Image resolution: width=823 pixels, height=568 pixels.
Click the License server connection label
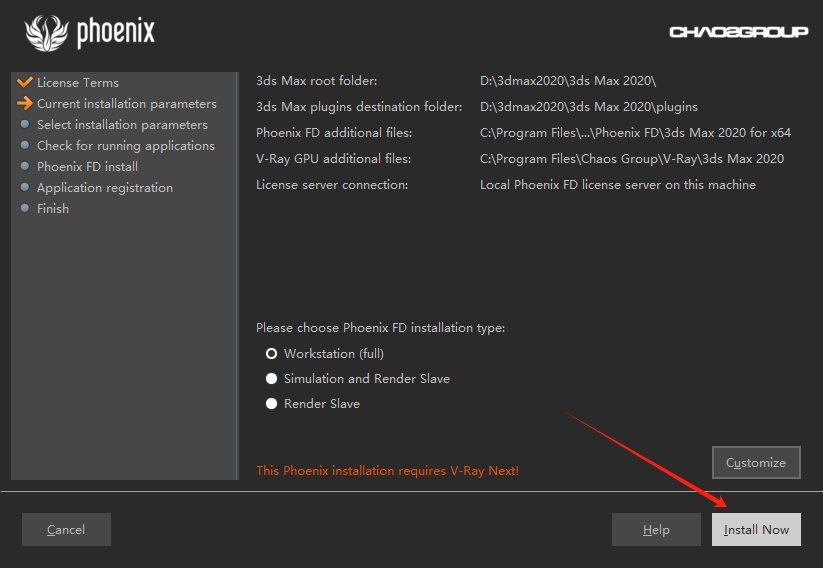(x=332, y=185)
